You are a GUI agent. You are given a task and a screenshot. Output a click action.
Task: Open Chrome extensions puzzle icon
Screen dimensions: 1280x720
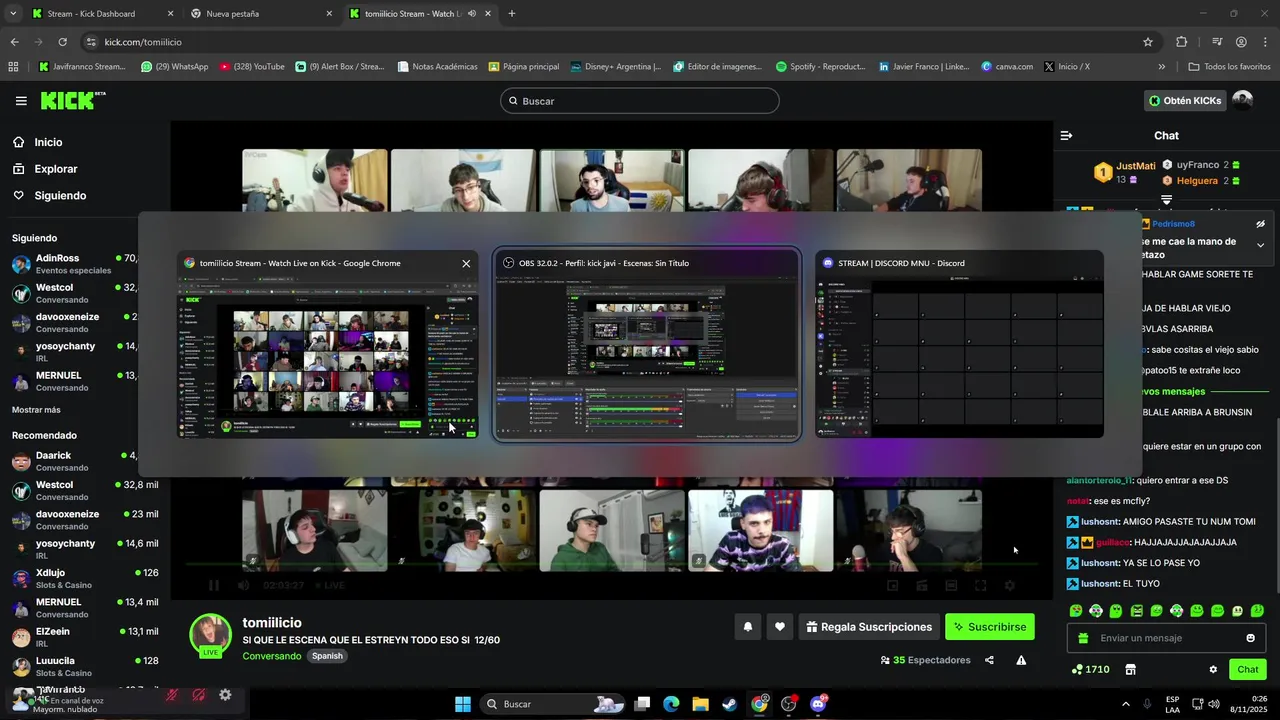(x=1181, y=42)
